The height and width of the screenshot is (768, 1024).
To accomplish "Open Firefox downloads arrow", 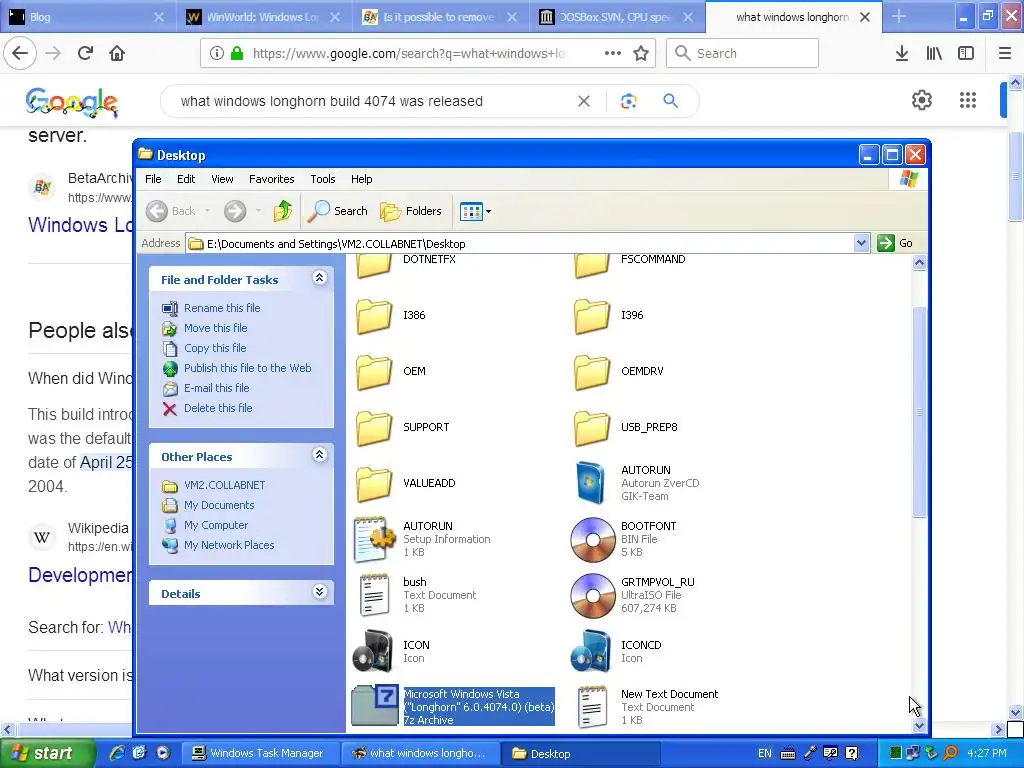I will point(902,54).
